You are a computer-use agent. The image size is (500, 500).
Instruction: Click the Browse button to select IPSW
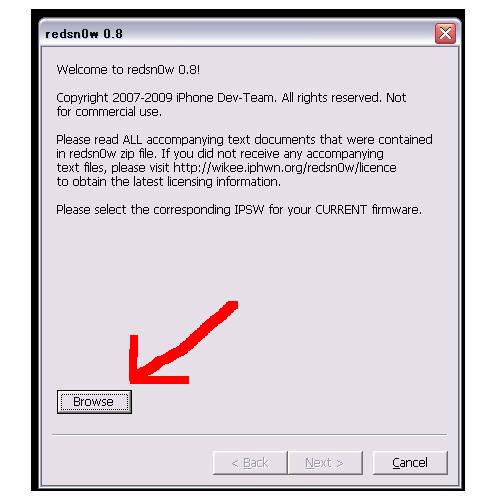click(94, 402)
